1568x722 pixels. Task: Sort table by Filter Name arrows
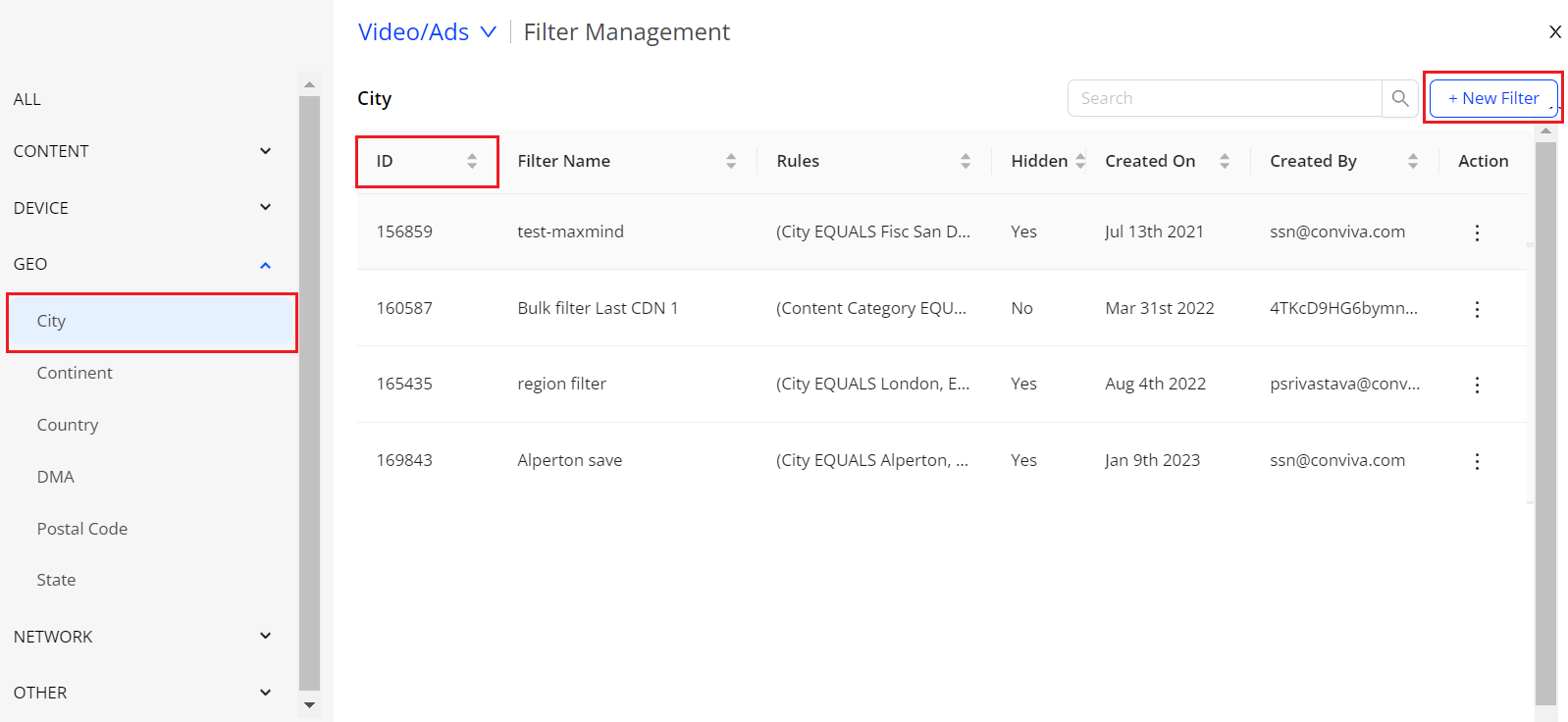[x=731, y=162]
